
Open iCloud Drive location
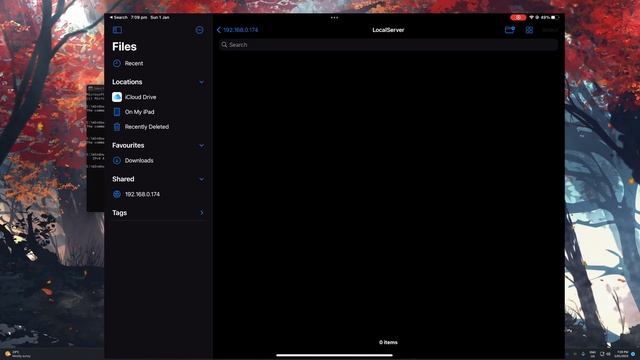134,97
